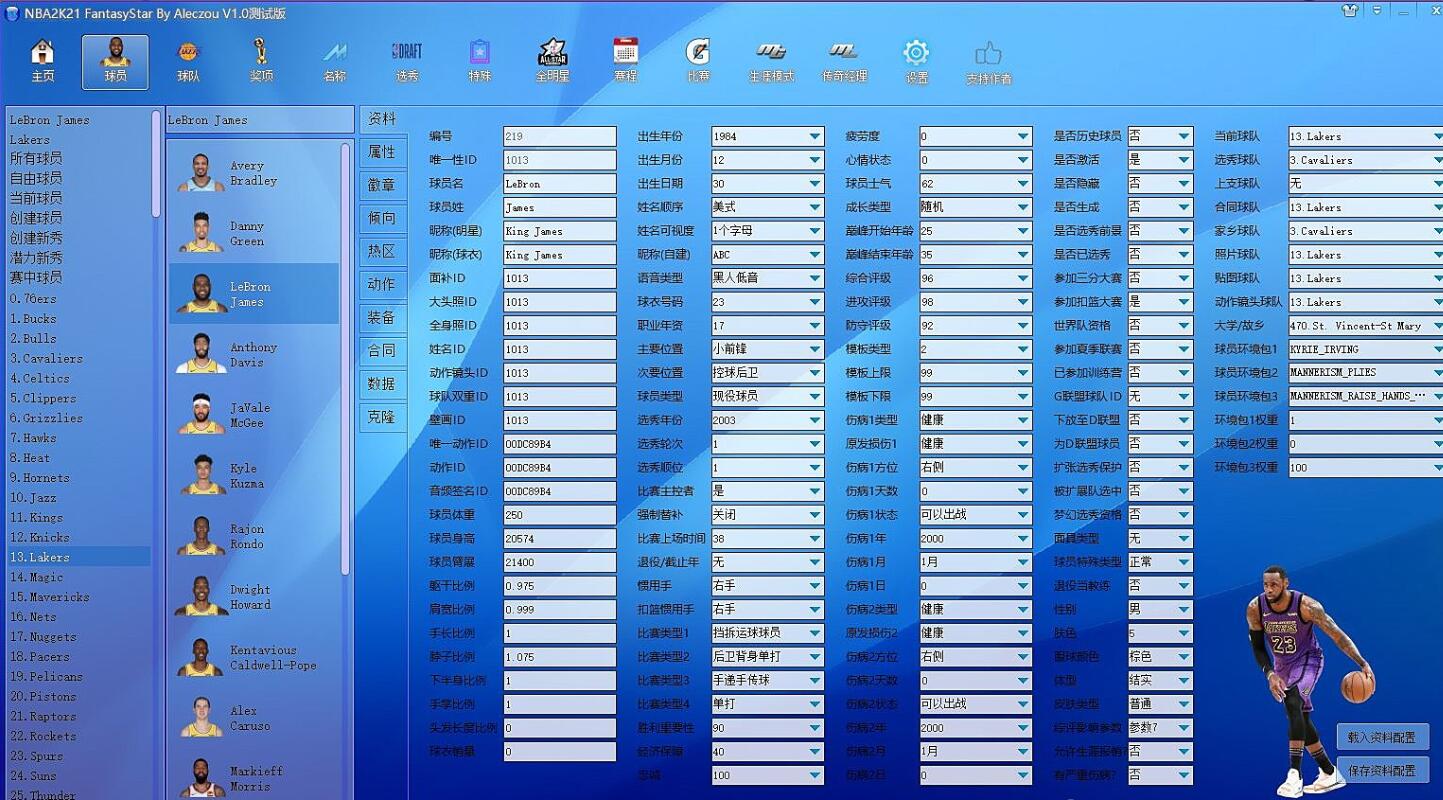This screenshot has height=800, width=1443.
Task: Toggle the 比赛主控者 yes/no dropdown
Action: coord(767,491)
